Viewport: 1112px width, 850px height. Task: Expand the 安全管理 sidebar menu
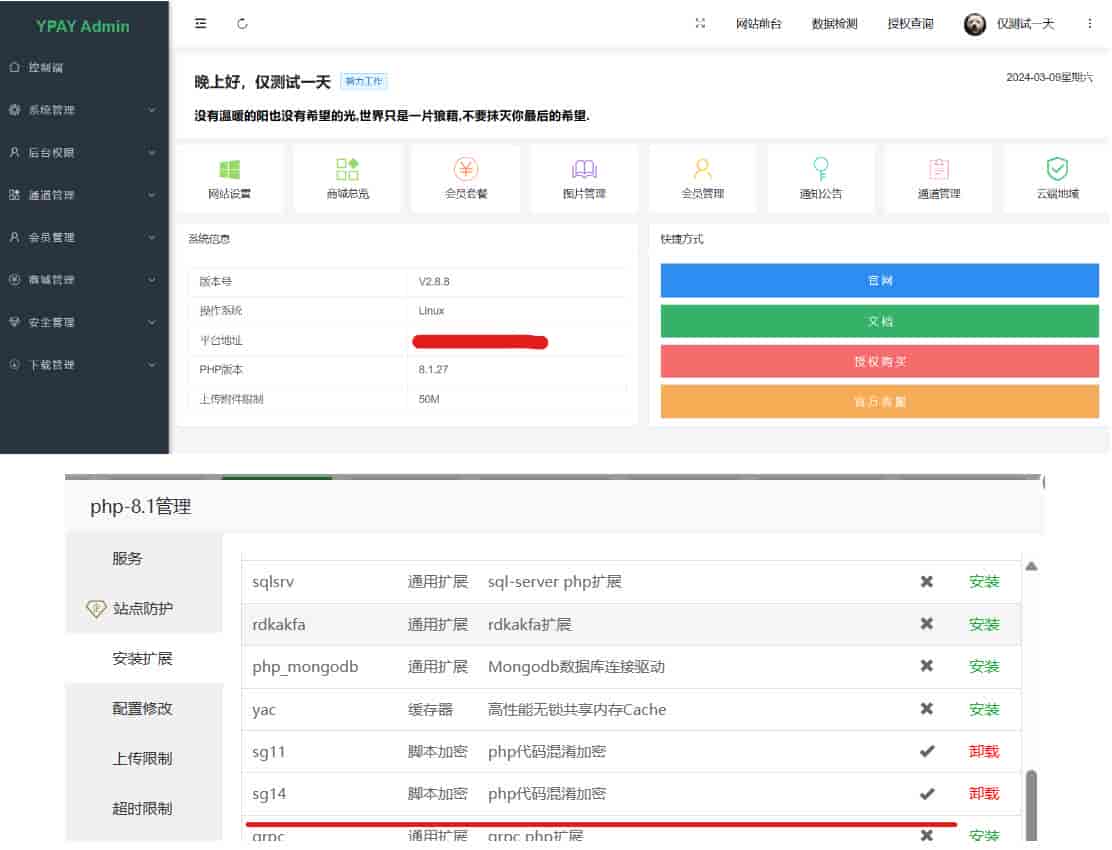tap(84, 322)
